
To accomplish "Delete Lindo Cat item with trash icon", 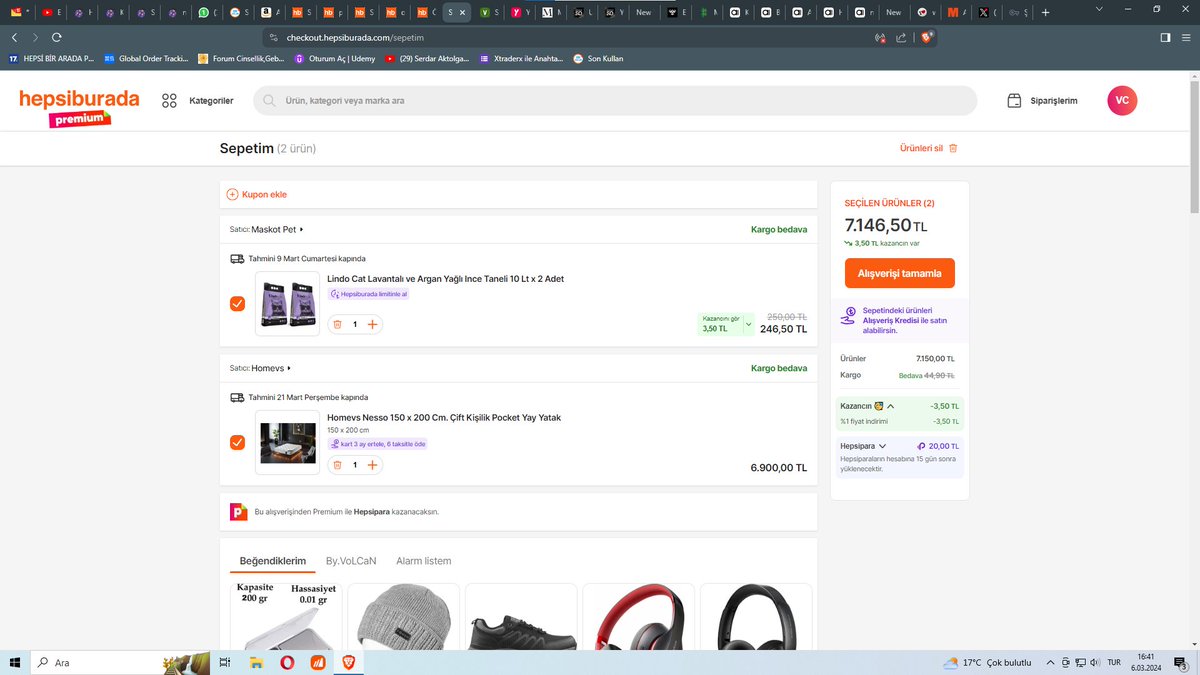I will click(337, 324).
